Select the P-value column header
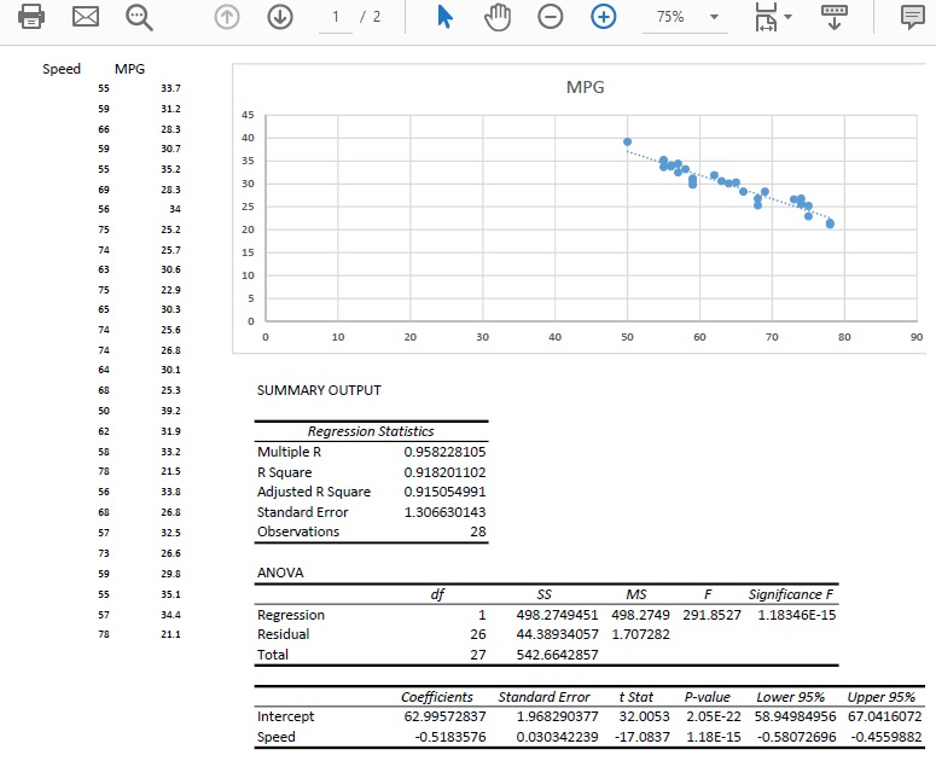 707,697
